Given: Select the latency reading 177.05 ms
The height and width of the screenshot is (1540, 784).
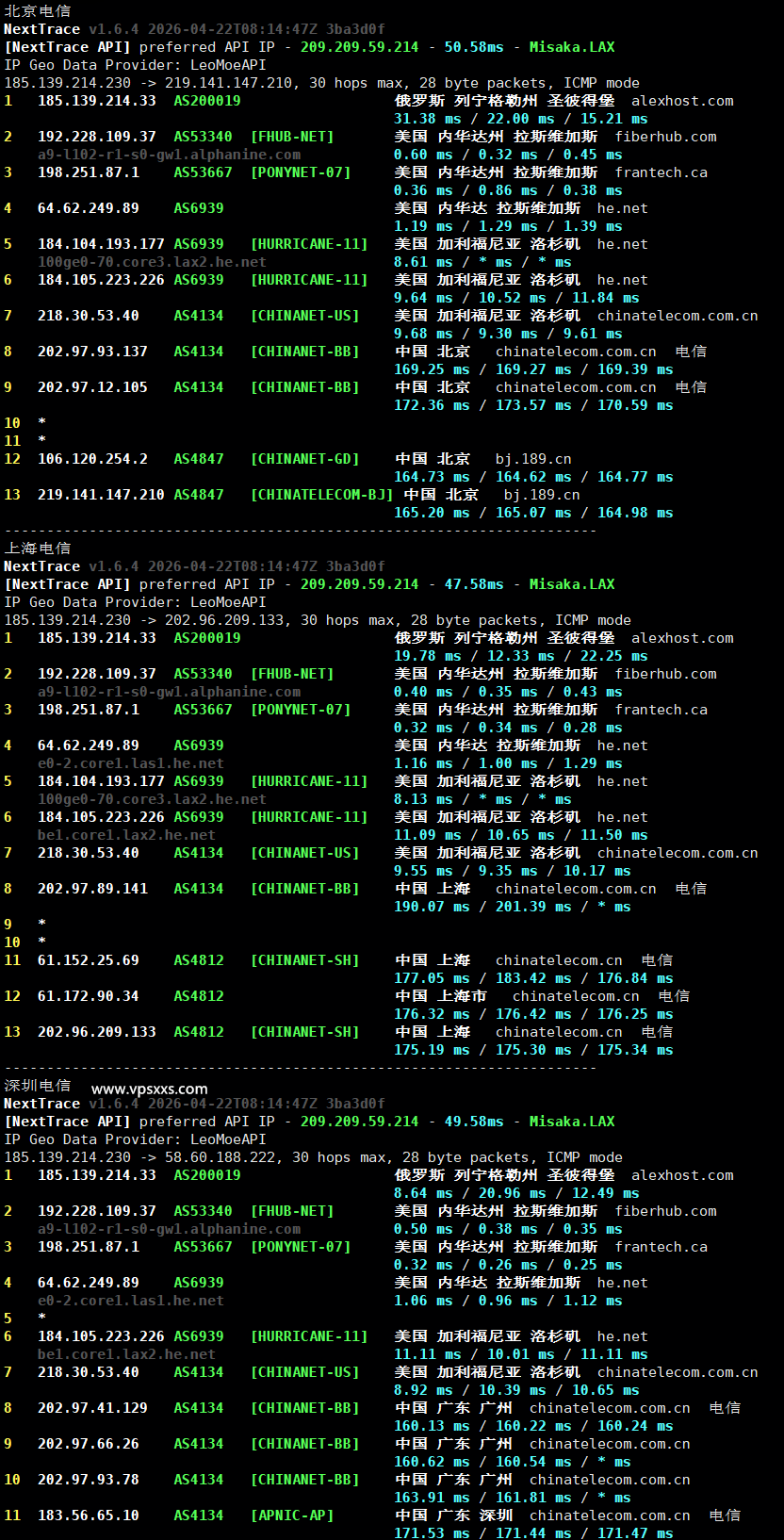Looking at the screenshot, I should point(432,978).
